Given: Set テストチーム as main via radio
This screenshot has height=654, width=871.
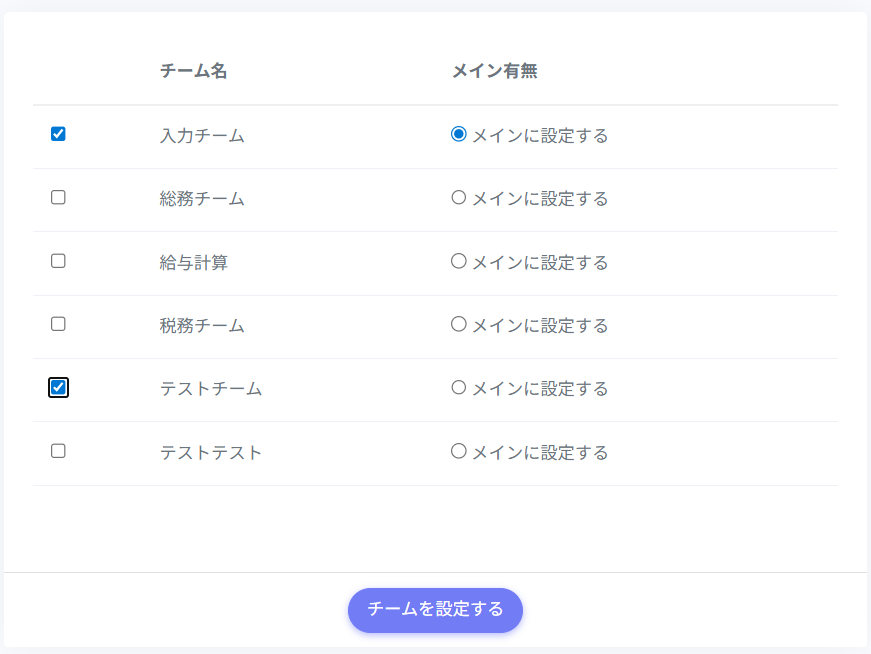Looking at the screenshot, I should (x=459, y=387).
